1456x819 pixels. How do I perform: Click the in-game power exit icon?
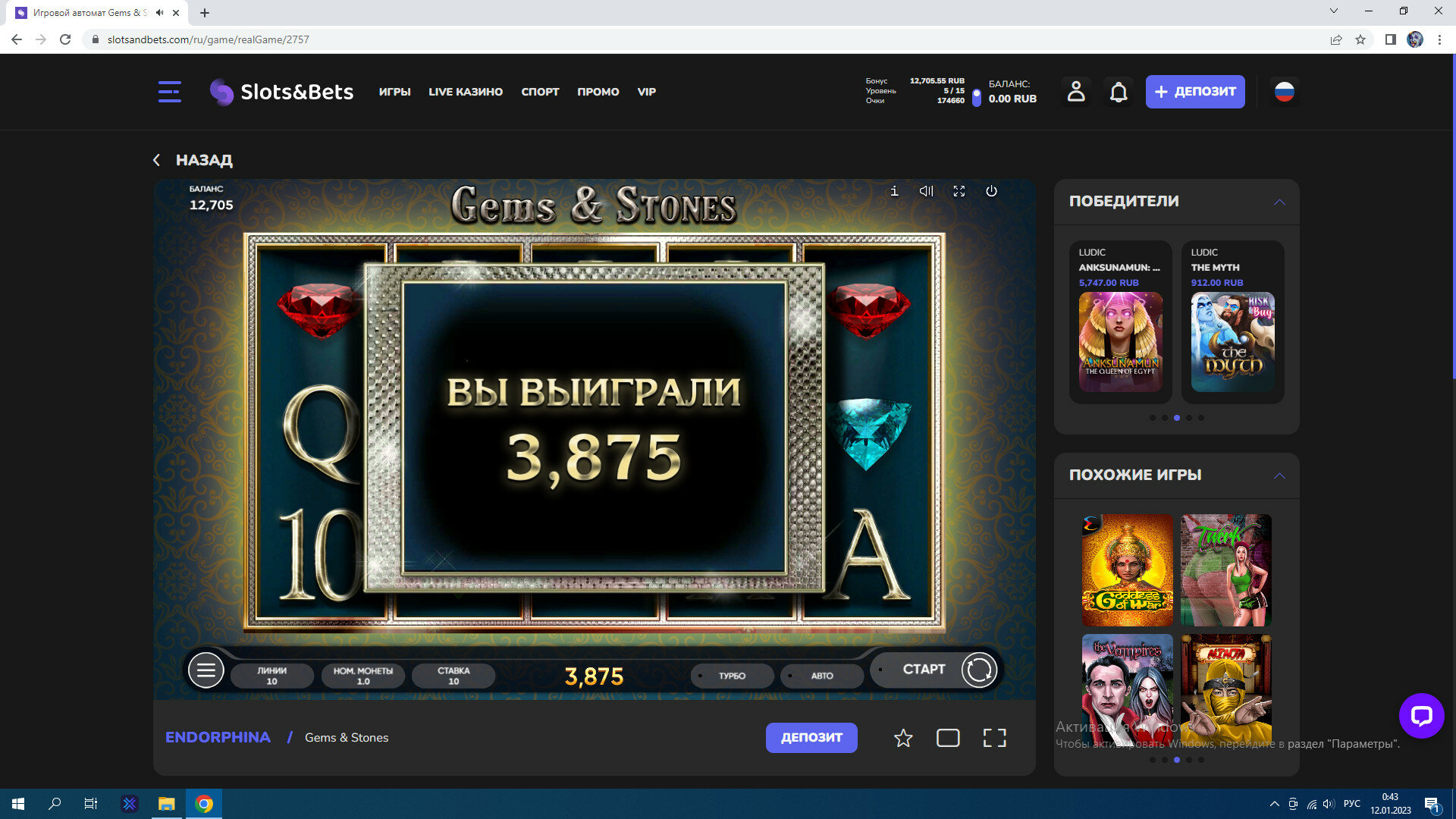coord(991,191)
